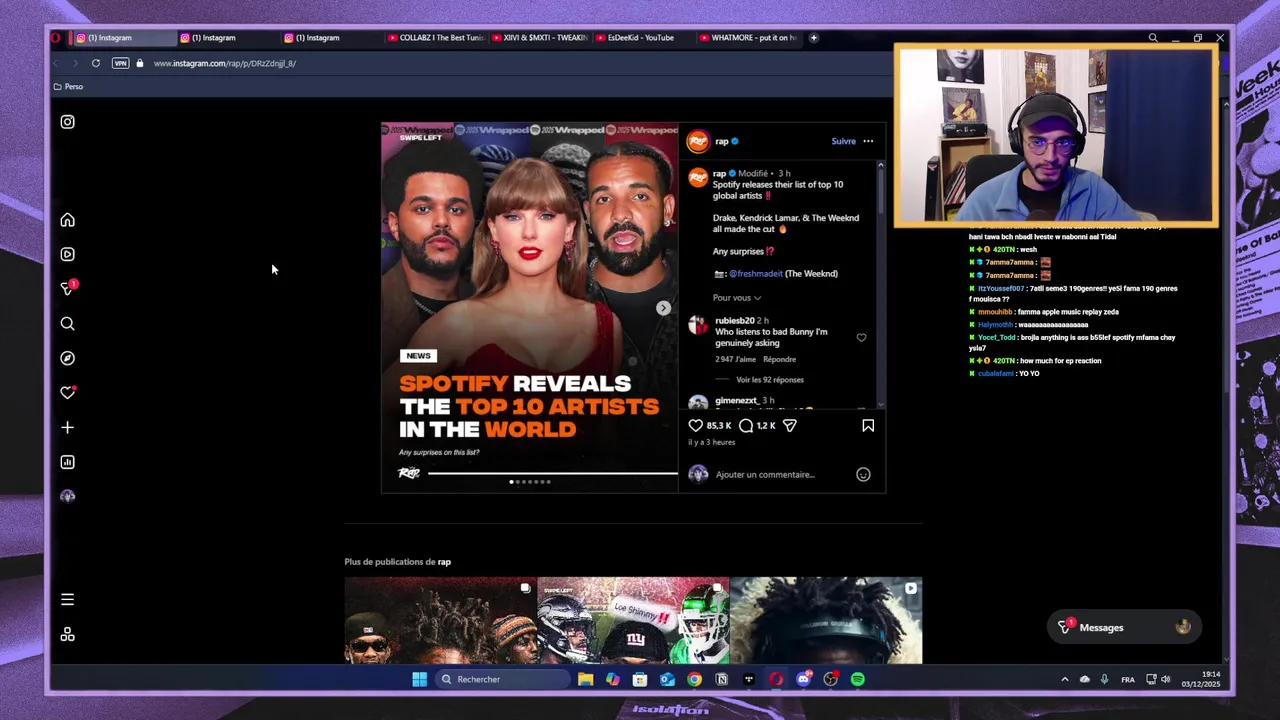Open rubiesb20's profile link

point(734,321)
